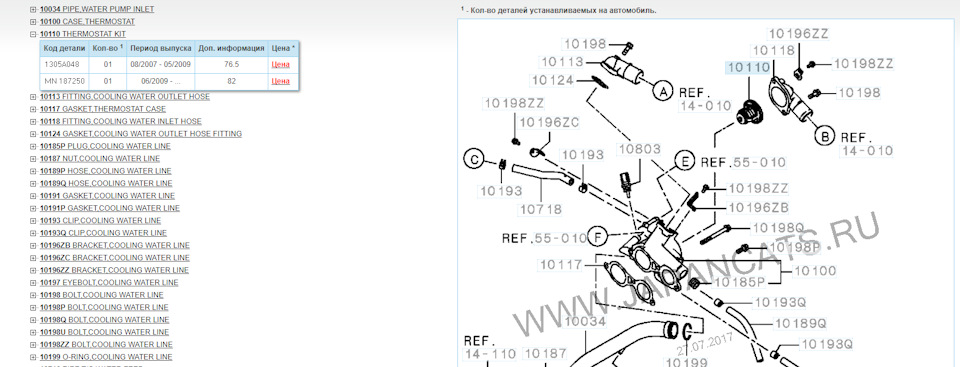Screen dimensions: 960x367
Task: Click the 10034 label in the diagram
Action: click(586, 322)
